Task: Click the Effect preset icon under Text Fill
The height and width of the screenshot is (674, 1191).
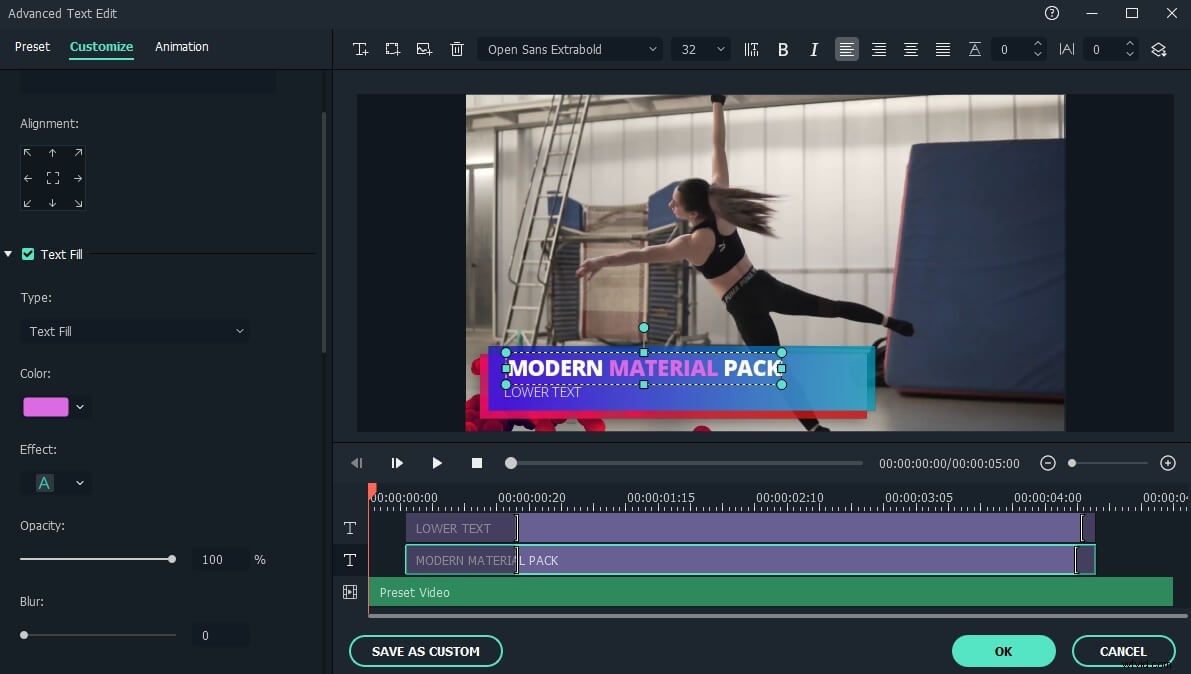Action: (46, 482)
